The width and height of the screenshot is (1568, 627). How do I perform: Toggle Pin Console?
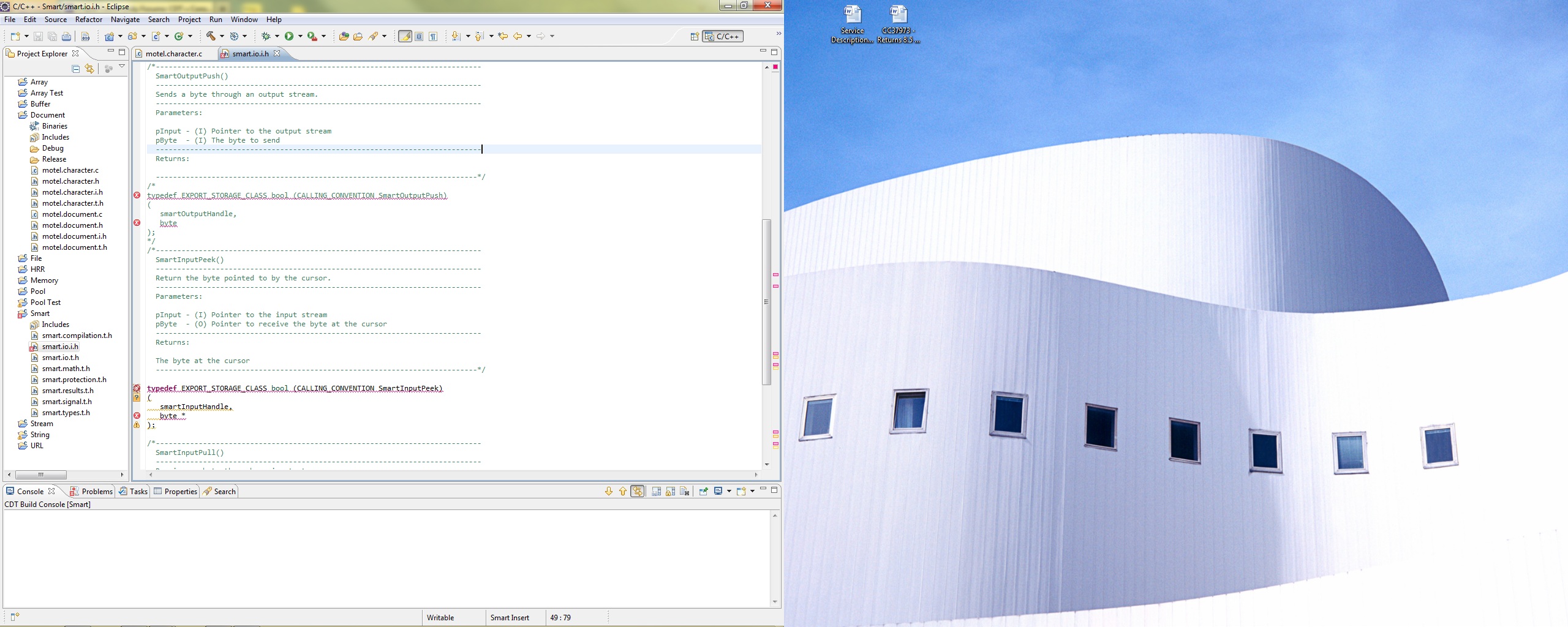click(703, 491)
